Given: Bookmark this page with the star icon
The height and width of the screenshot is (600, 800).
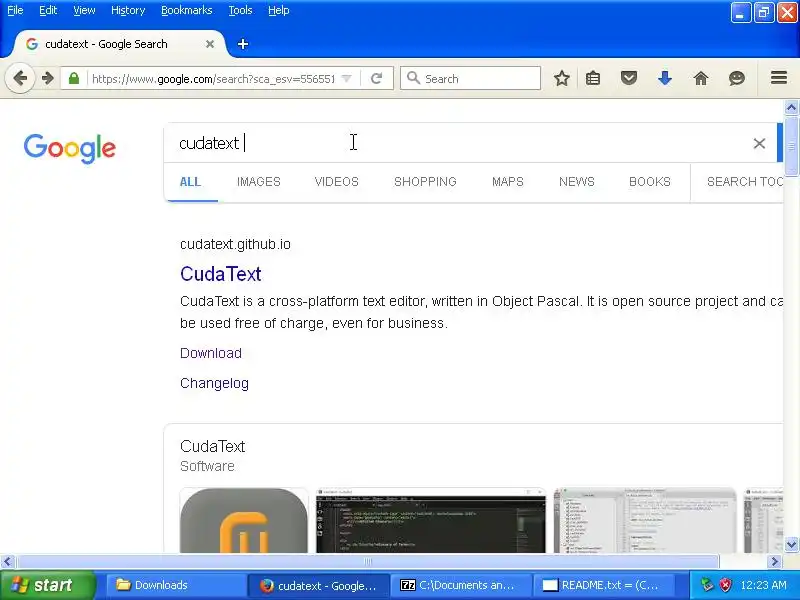Looking at the screenshot, I should [562, 79].
